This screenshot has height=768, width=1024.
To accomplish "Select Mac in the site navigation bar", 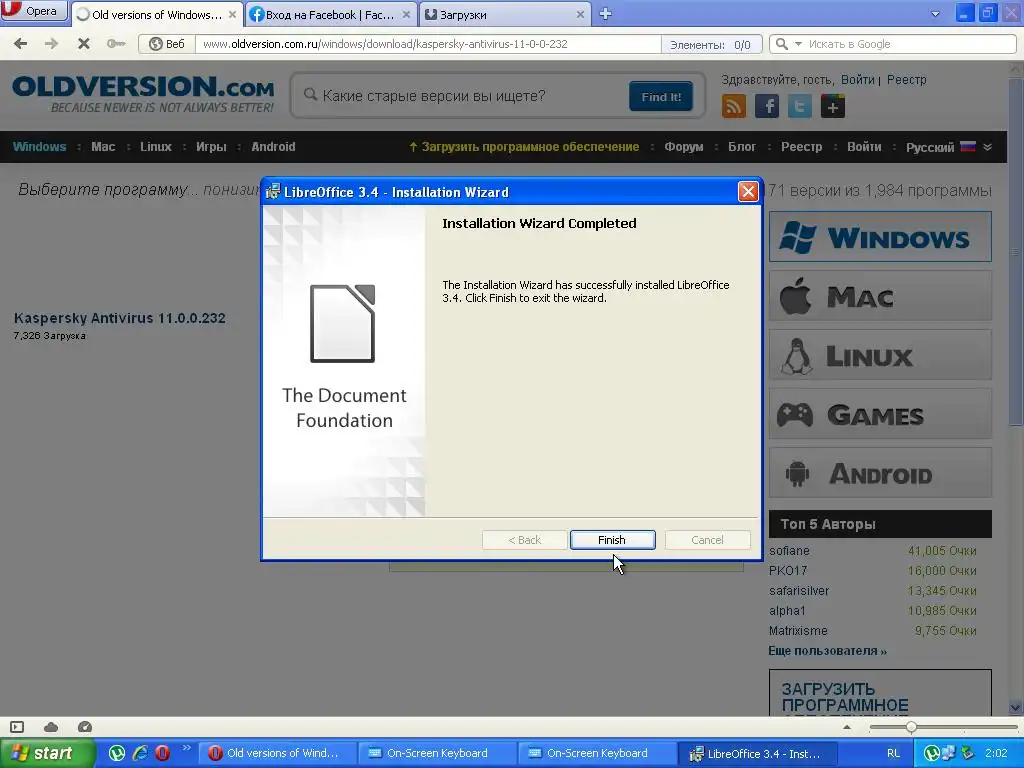I will coord(103,147).
